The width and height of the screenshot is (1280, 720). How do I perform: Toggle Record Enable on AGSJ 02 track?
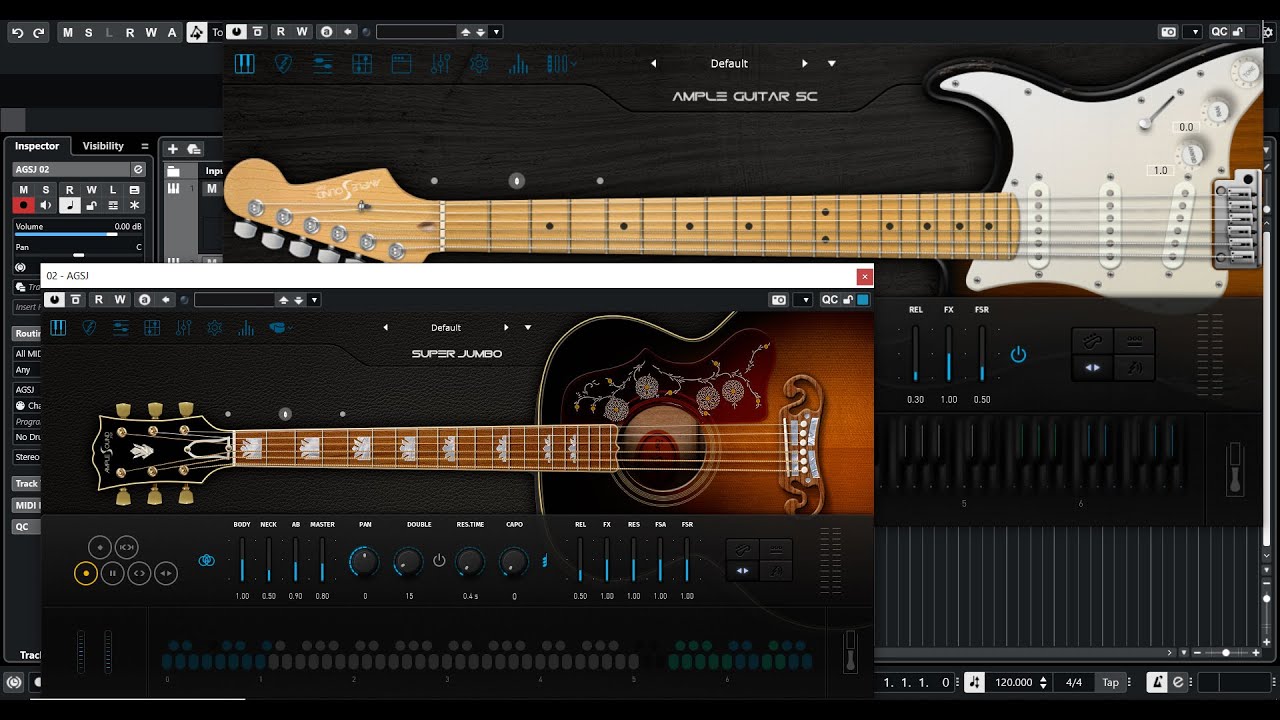point(23,205)
